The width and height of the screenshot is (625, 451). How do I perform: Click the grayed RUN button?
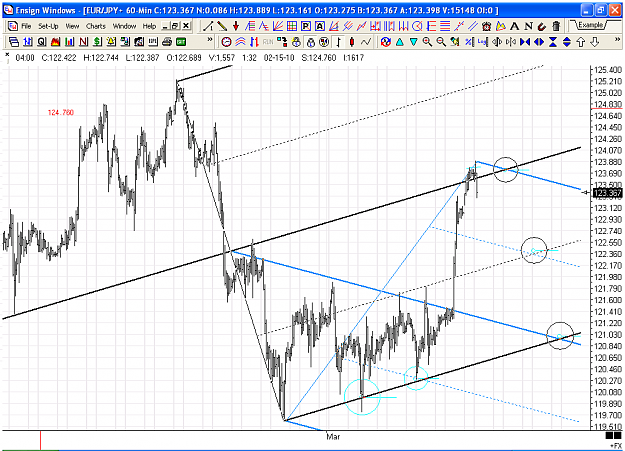(268, 41)
